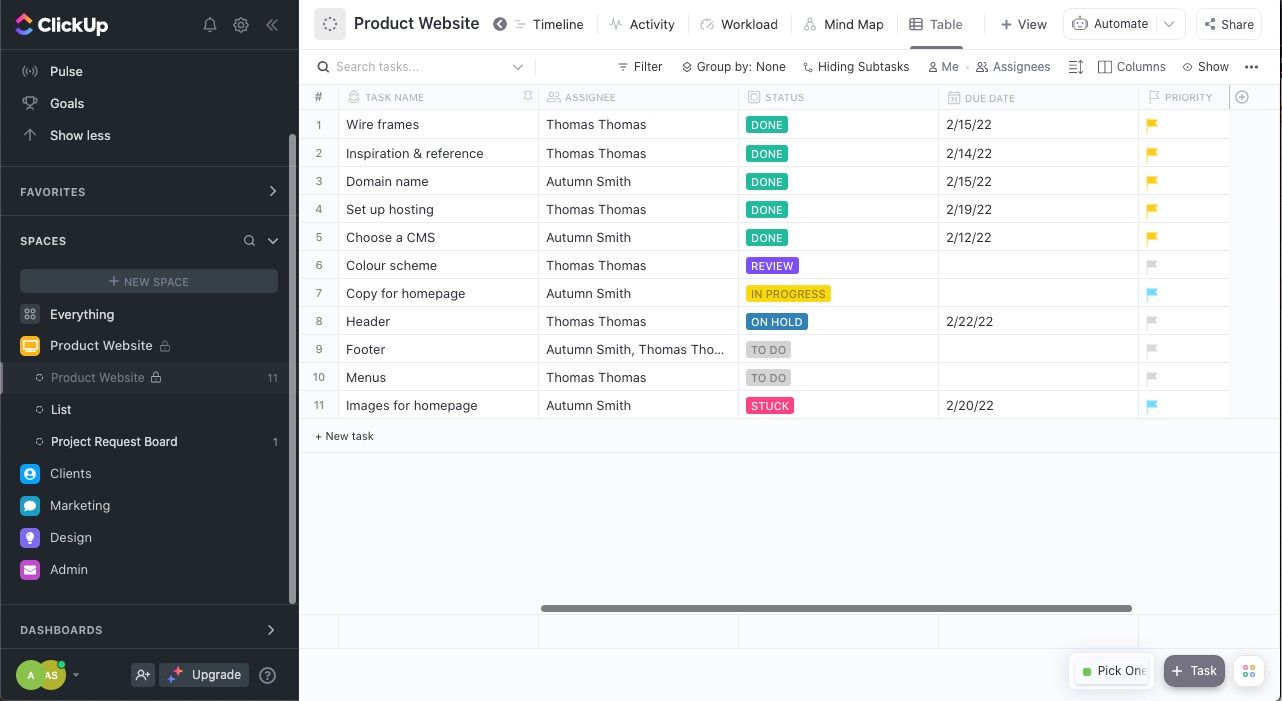Click yellow priority flag for Wire frames

point(1152,125)
